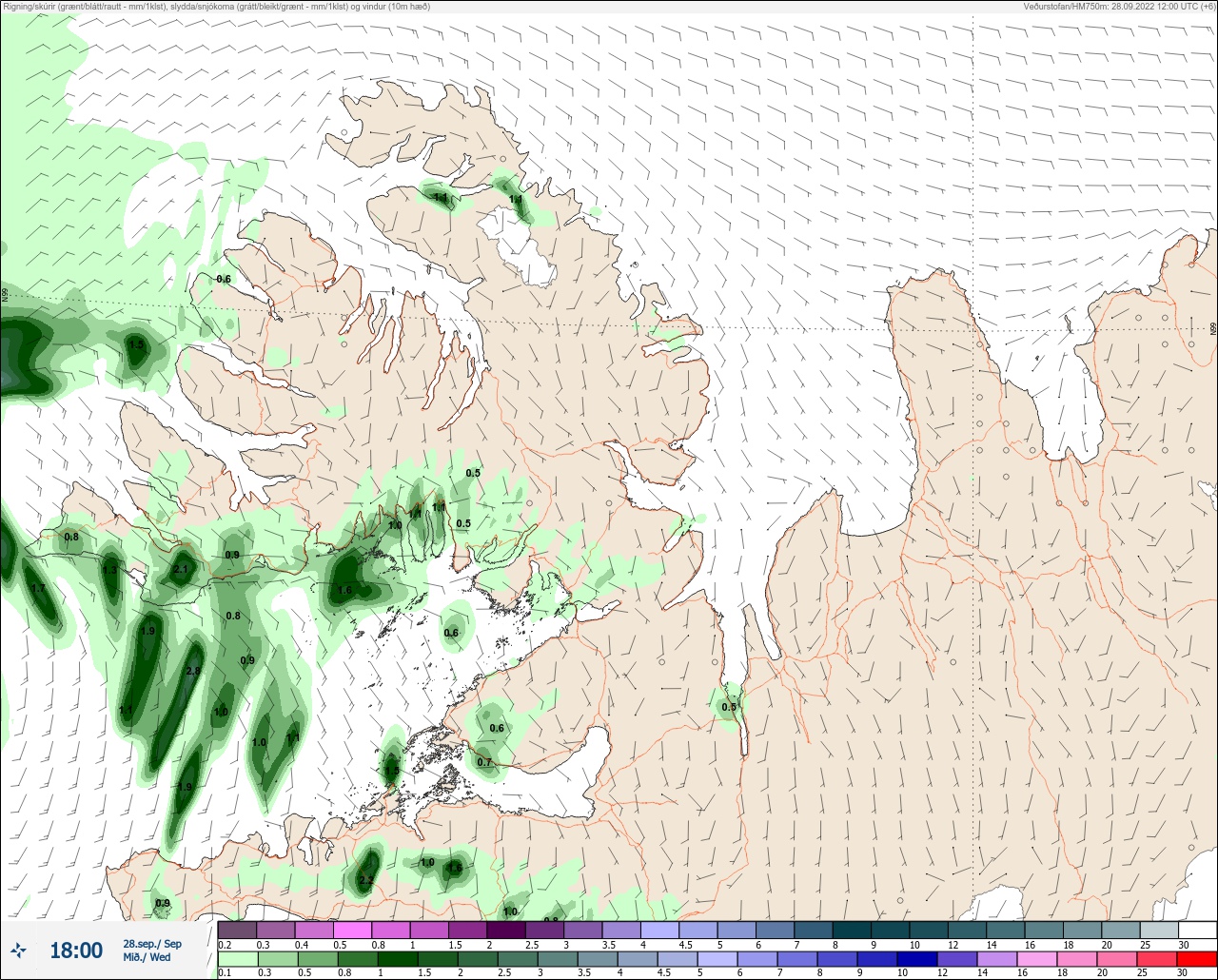Viewport: 1218px width, 980px height.
Task: Select the white 30 swatch in top legend row
Action: tap(1198, 930)
